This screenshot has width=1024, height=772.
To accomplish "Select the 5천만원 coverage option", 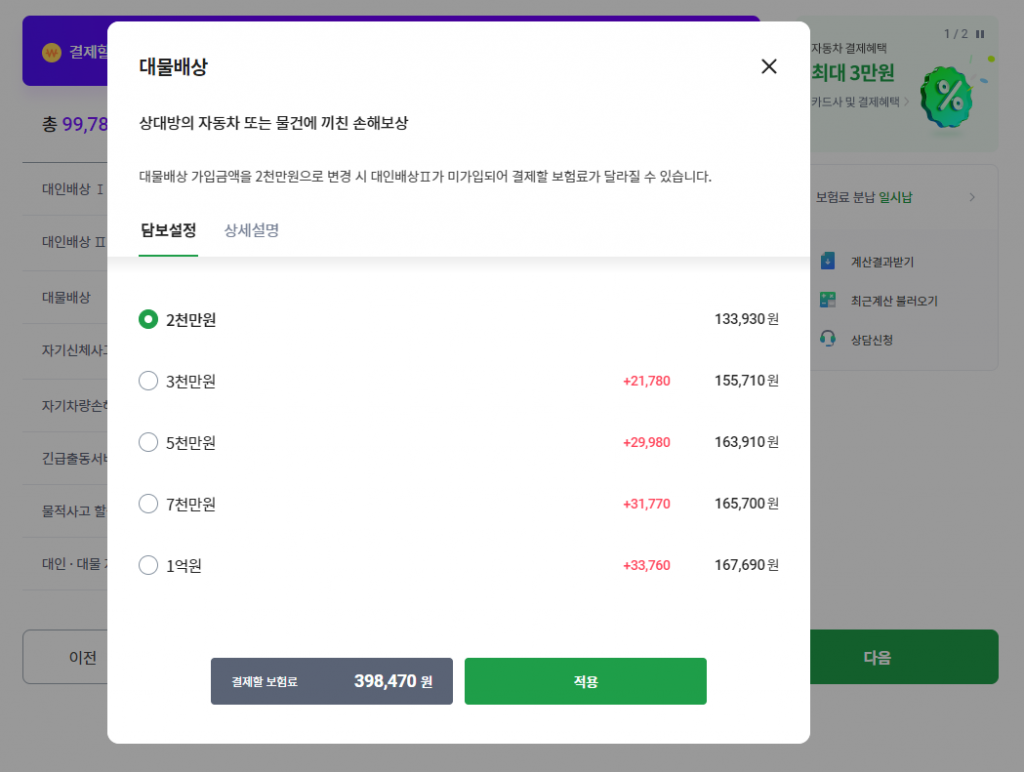I will 148,442.
